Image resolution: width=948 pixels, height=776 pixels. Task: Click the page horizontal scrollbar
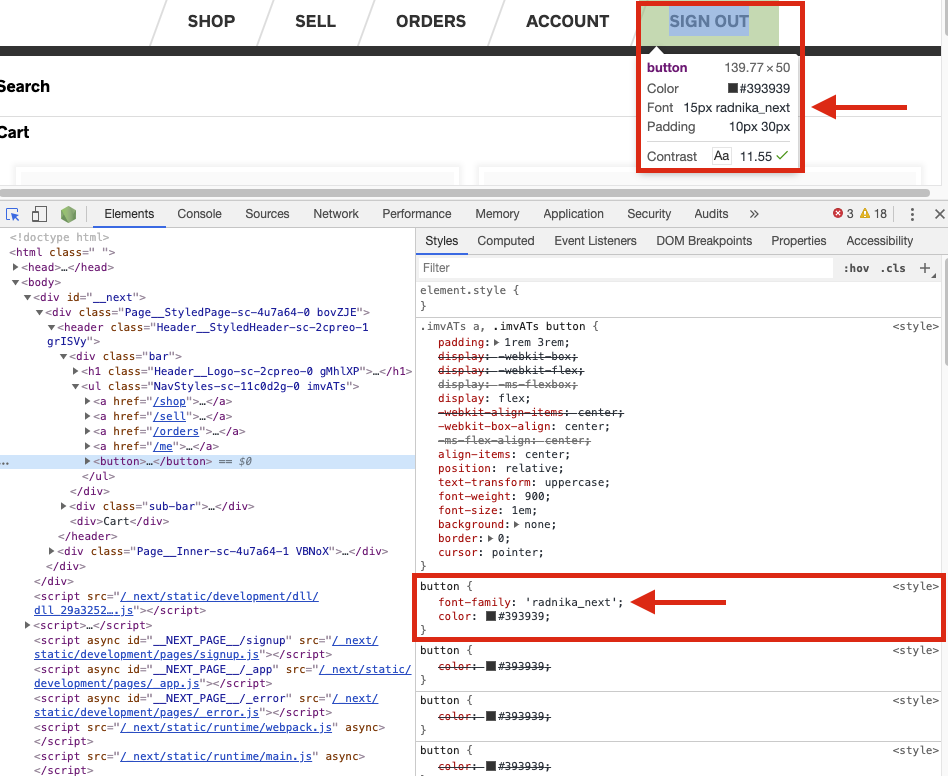point(464,193)
